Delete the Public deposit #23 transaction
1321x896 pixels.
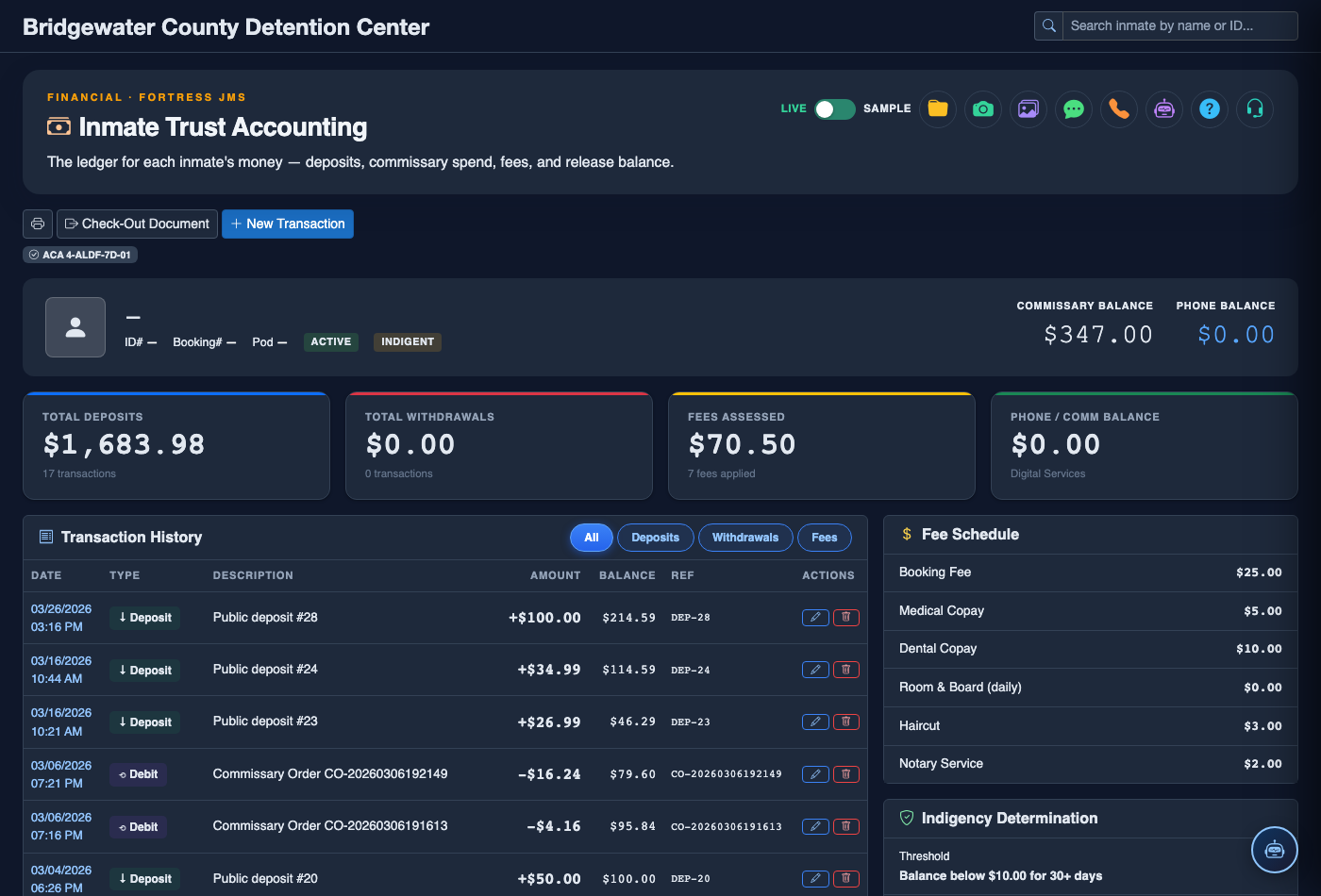click(846, 722)
